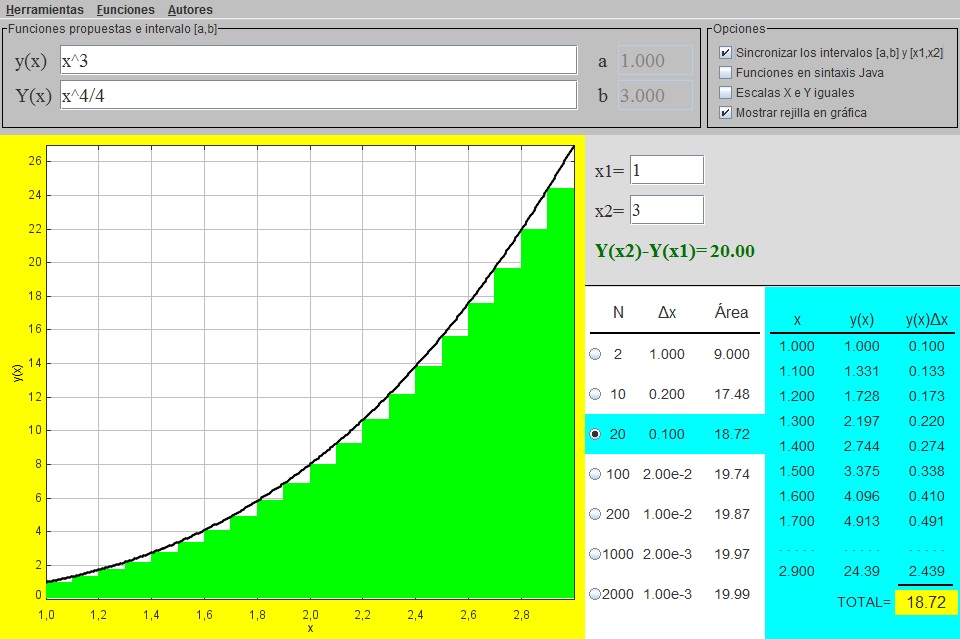960x639 pixels.
Task: Enable Escalas X e Y iguales
Action: (x=726, y=93)
